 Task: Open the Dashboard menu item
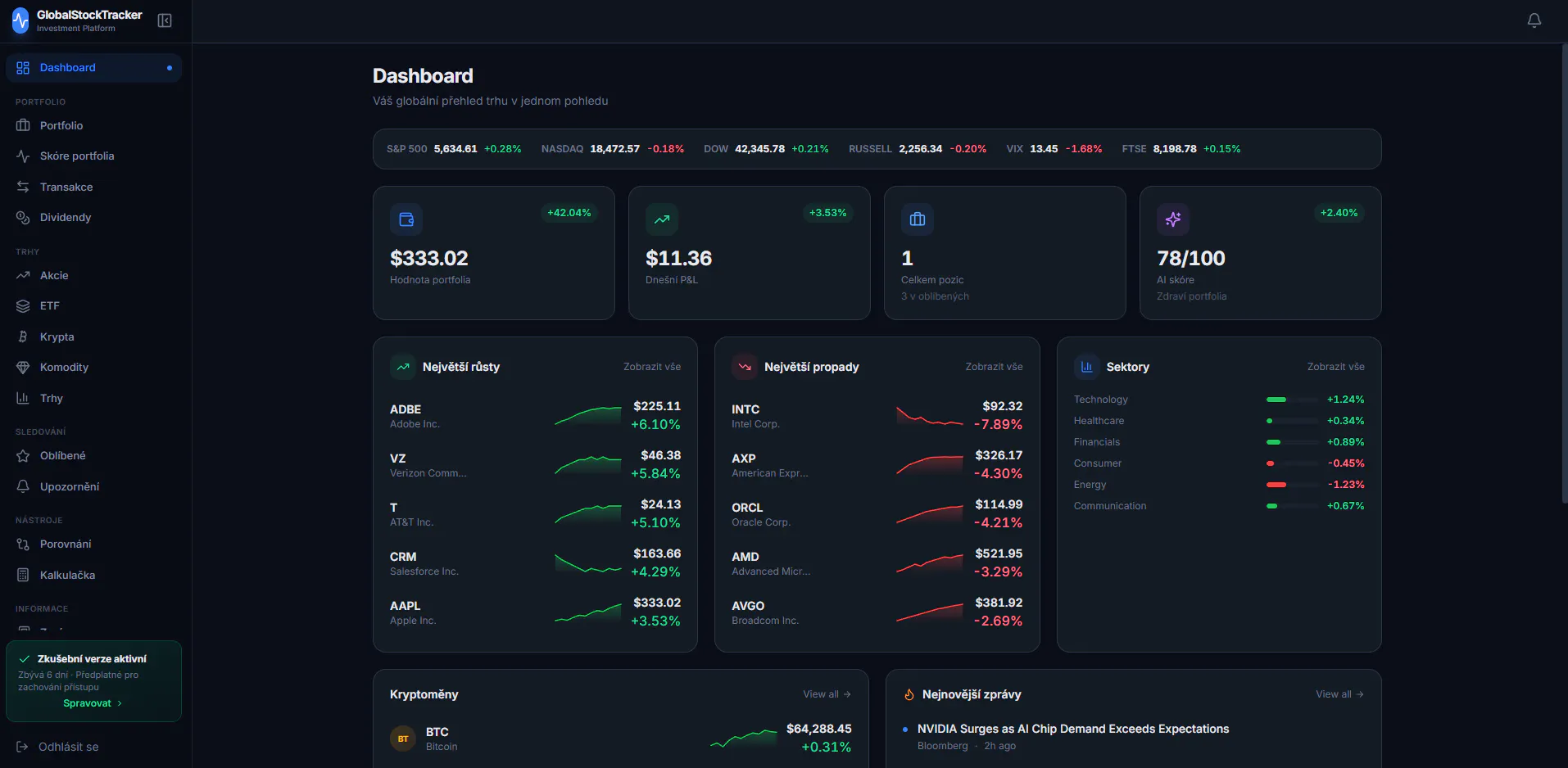pyautogui.click(x=93, y=68)
